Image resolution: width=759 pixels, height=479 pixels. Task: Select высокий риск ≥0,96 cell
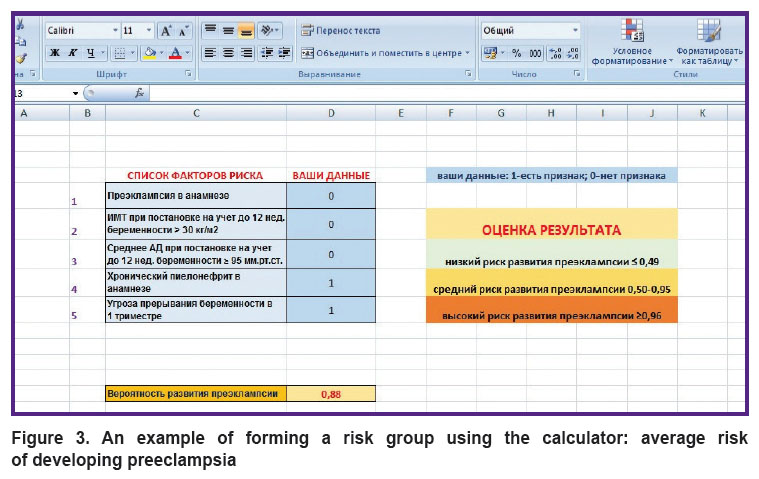(x=552, y=310)
